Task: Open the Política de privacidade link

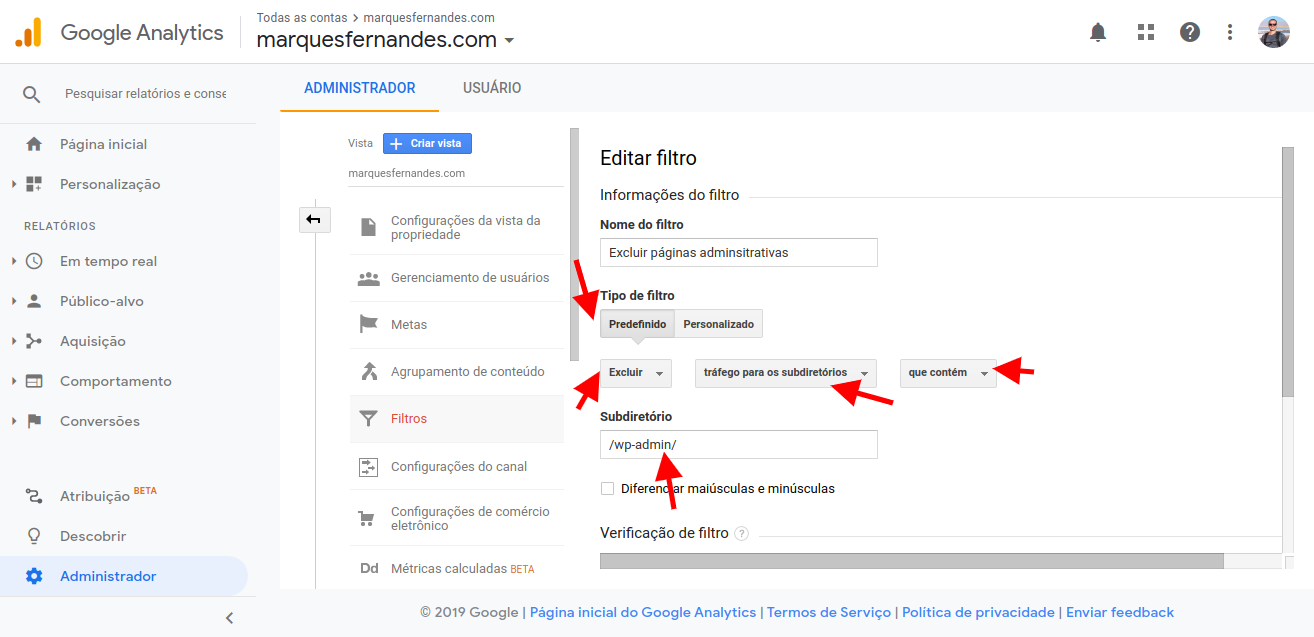Action: [979, 613]
